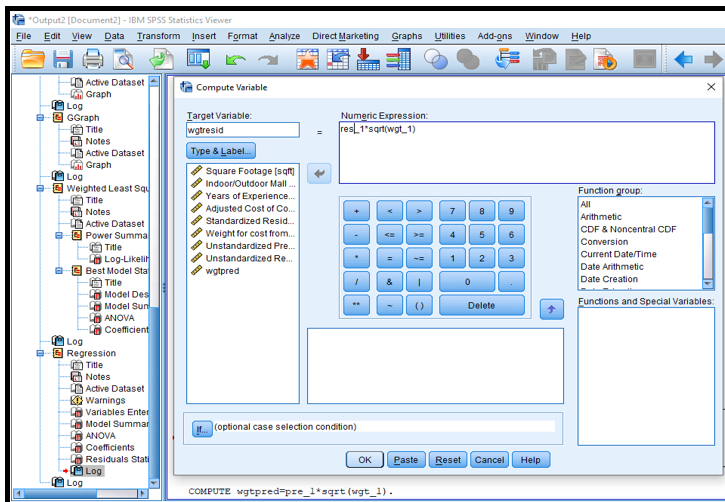This screenshot has height=502, width=725.
Task: Collapse the Best Model Statistics node
Action: tap(59, 271)
